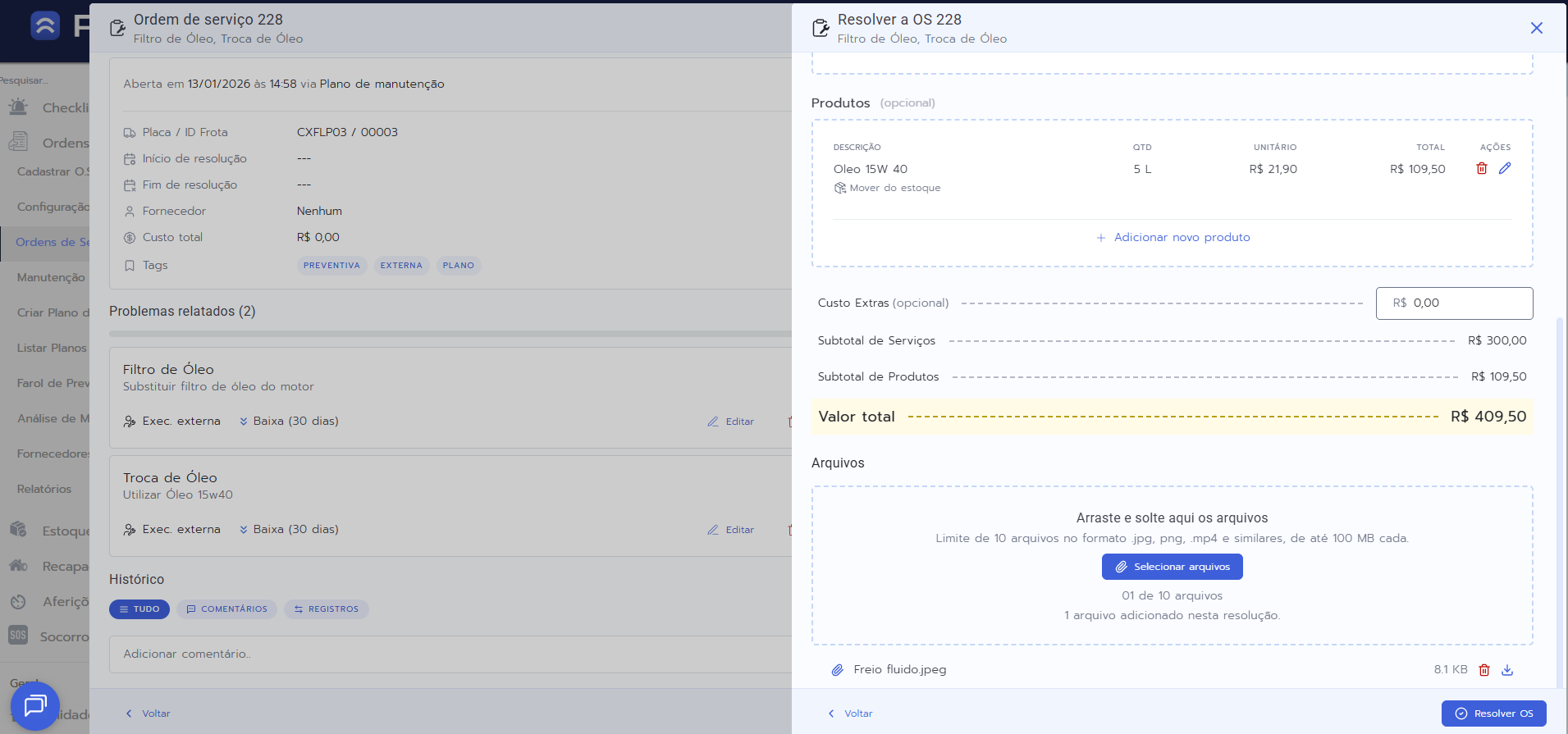Expand the Recapagem sidebar menu
Image resolution: width=1568 pixels, height=734 pixels.
[x=49, y=566]
